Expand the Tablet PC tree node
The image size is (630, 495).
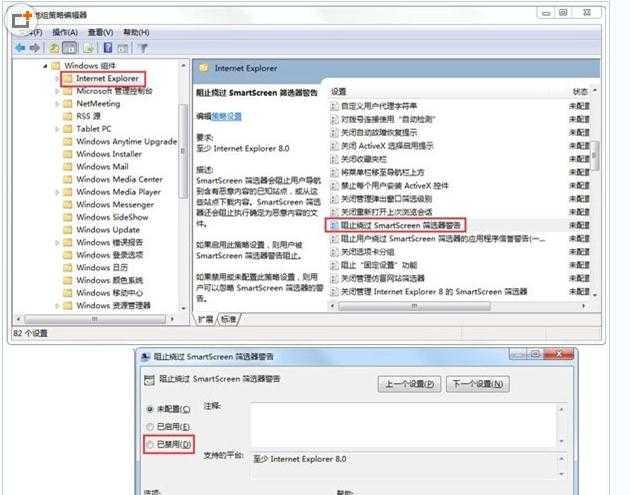click(57, 129)
